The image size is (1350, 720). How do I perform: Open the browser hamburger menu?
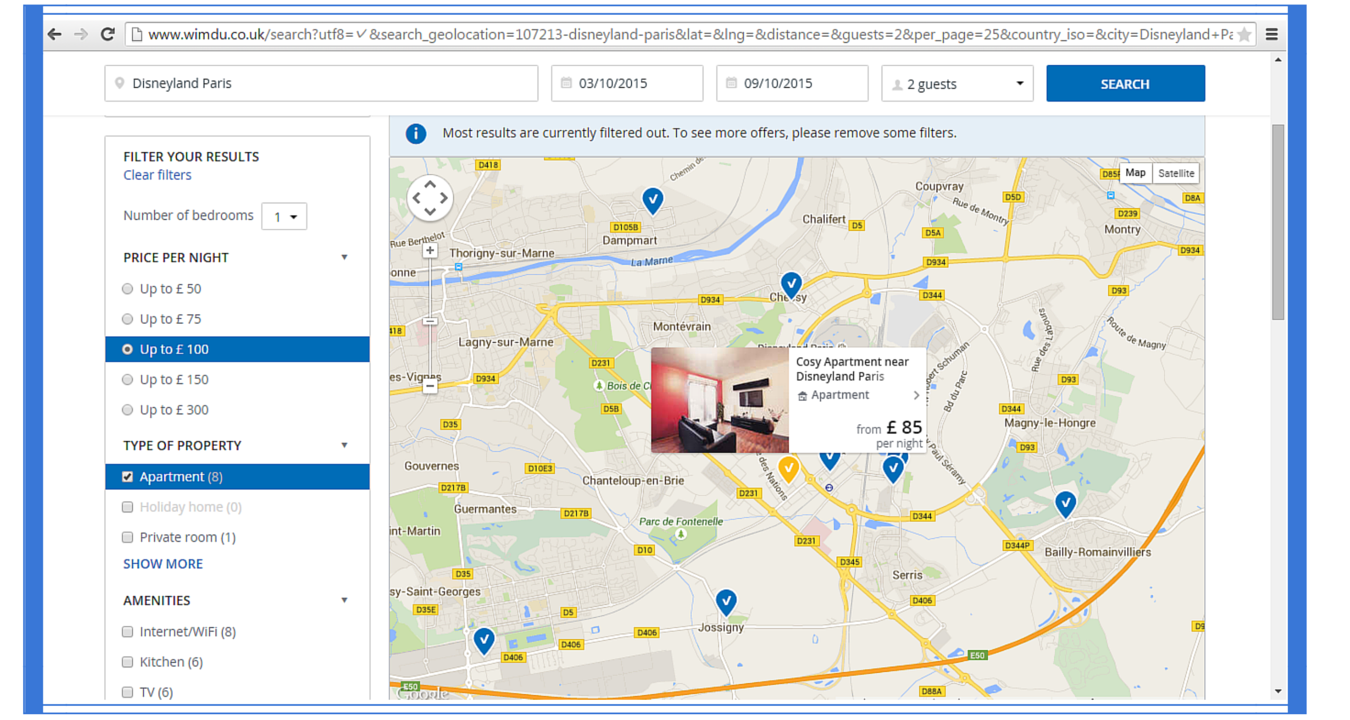click(x=1272, y=34)
